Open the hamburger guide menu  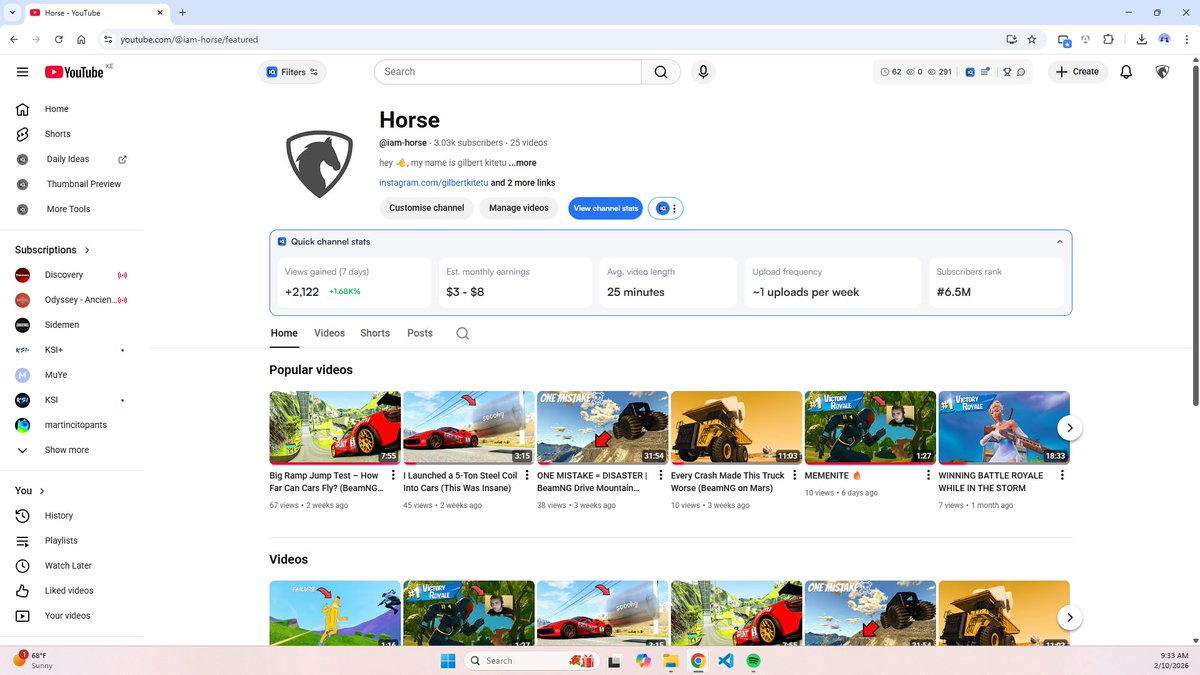(x=22, y=72)
